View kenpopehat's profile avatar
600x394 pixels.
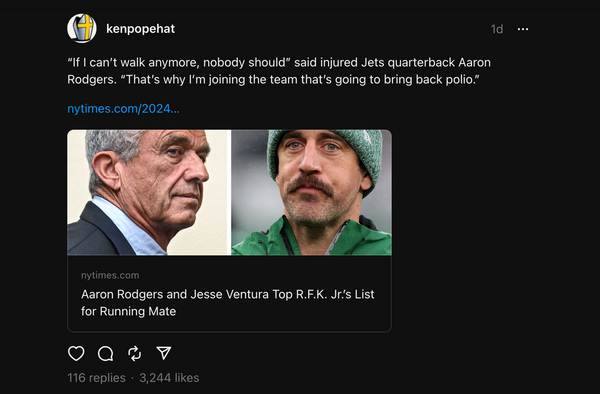(82, 28)
